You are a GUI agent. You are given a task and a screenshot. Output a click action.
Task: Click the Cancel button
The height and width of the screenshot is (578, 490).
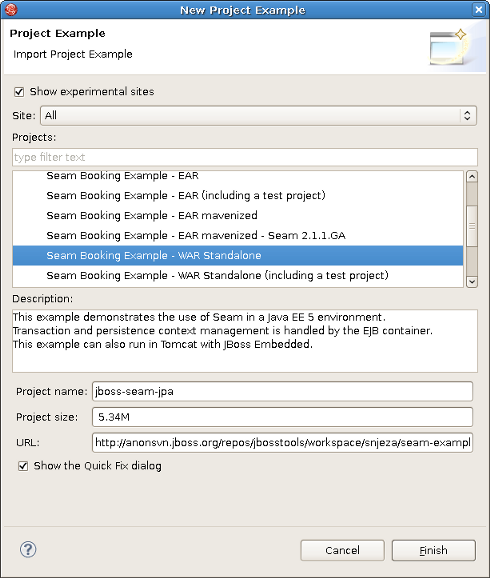(343, 550)
